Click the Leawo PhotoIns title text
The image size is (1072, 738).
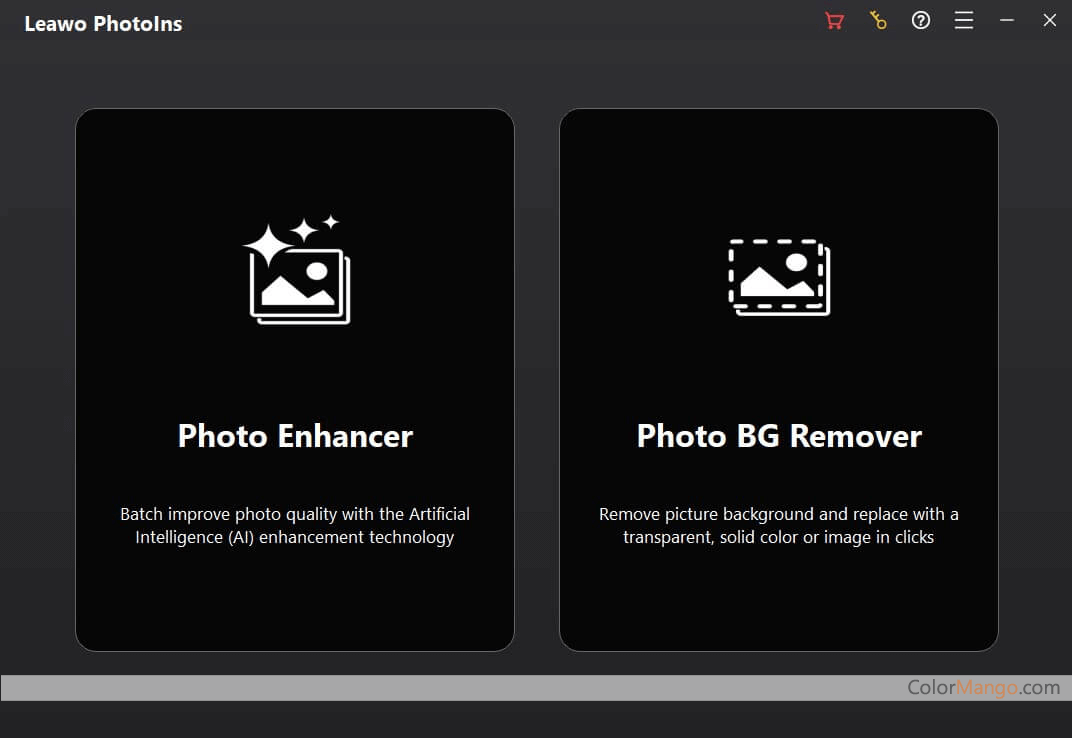coord(103,23)
